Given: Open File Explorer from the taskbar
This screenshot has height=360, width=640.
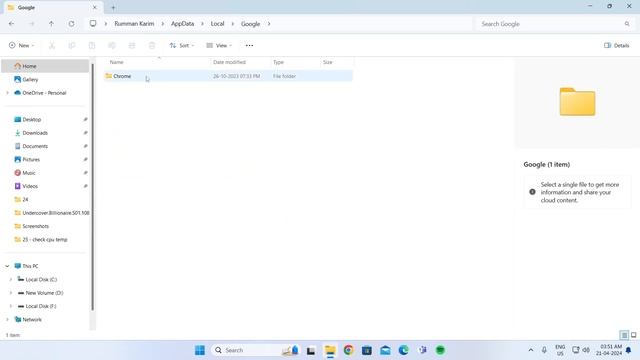Looking at the screenshot, I should [x=330, y=350].
